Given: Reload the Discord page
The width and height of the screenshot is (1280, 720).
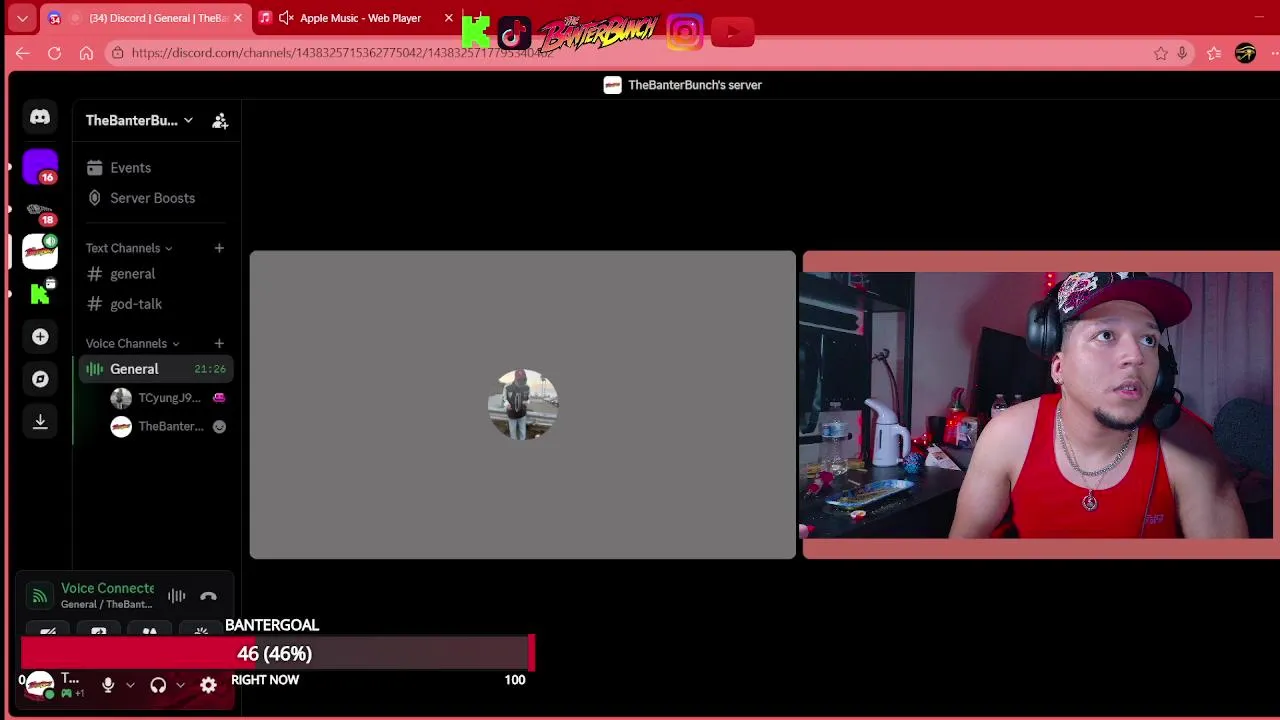Looking at the screenshot, I should (54, 53).
